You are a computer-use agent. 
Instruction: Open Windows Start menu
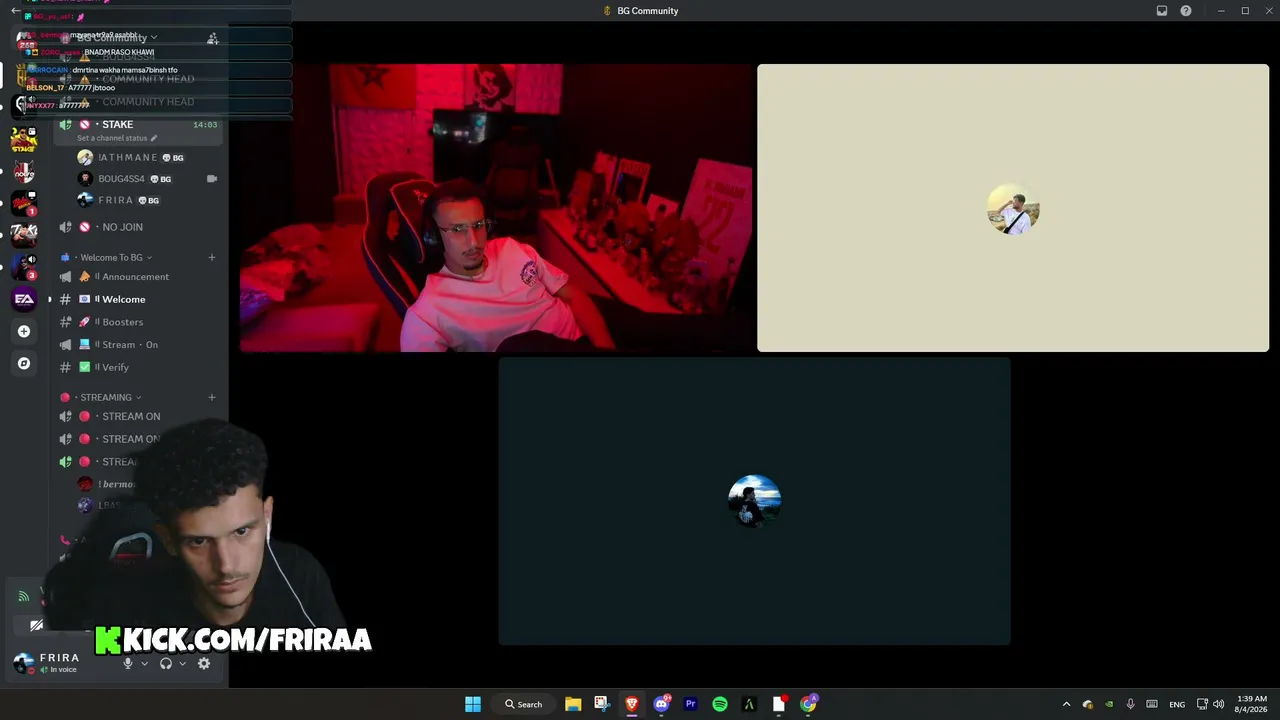tap(473, 704)
